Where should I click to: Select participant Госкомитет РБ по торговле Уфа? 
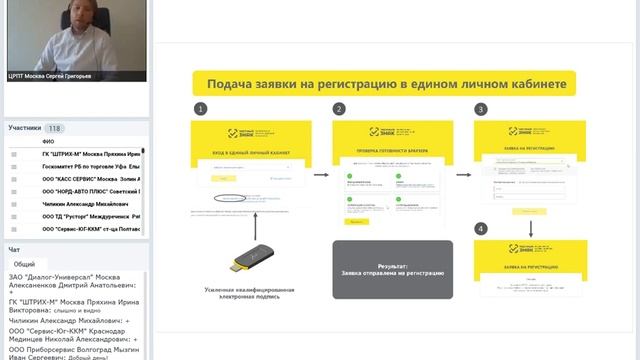pyautogui.click(x=91, y=167)
